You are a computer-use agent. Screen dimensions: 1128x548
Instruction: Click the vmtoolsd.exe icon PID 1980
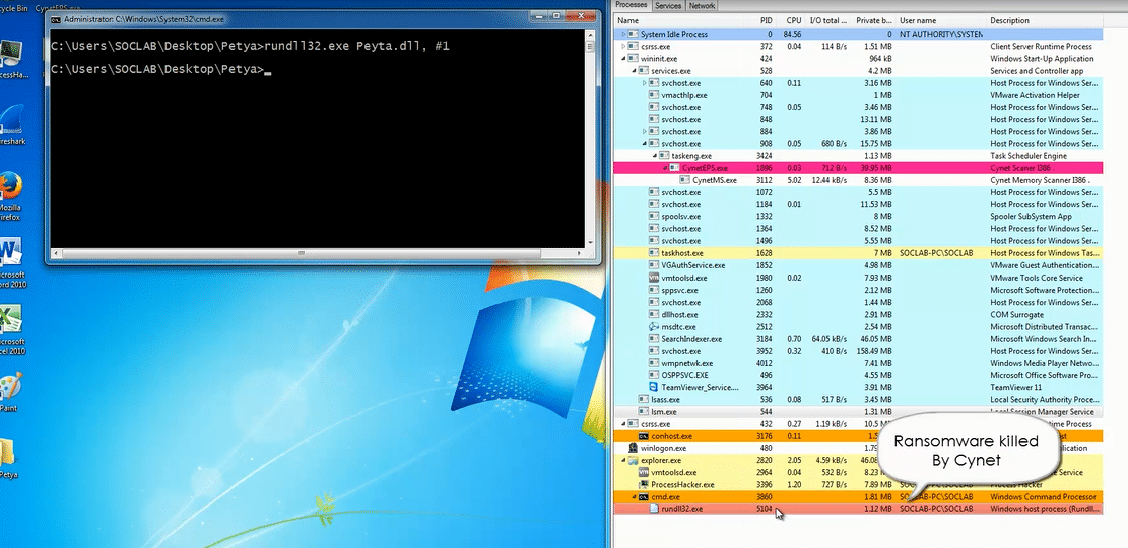[654, 278]
